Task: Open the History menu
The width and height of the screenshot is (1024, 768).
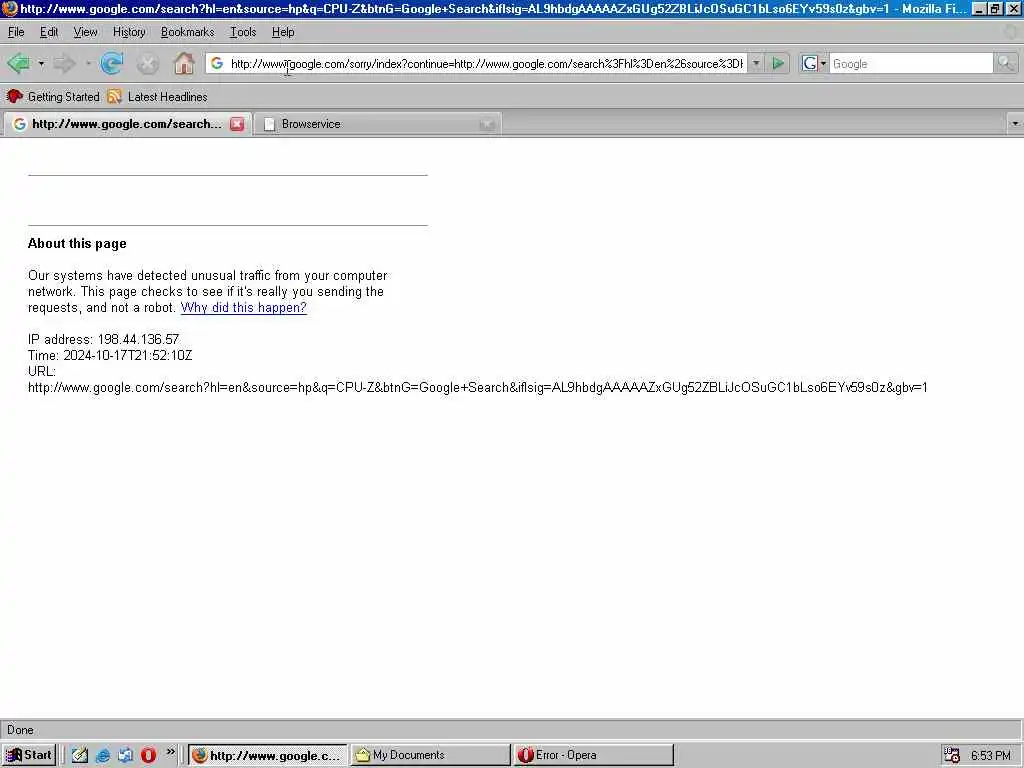Action: click(129, 32)
